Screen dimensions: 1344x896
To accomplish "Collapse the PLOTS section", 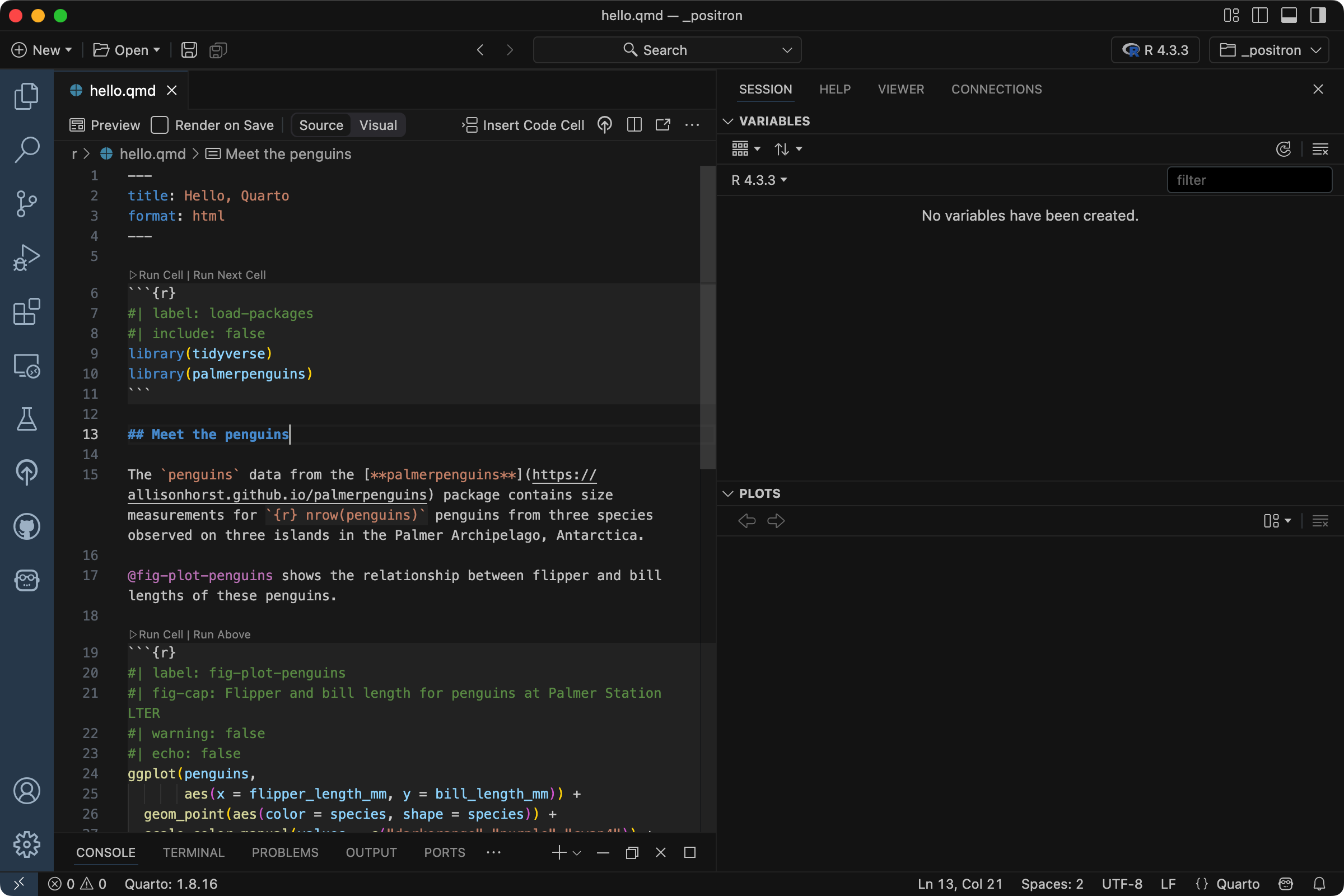I will tap(728, 493).
